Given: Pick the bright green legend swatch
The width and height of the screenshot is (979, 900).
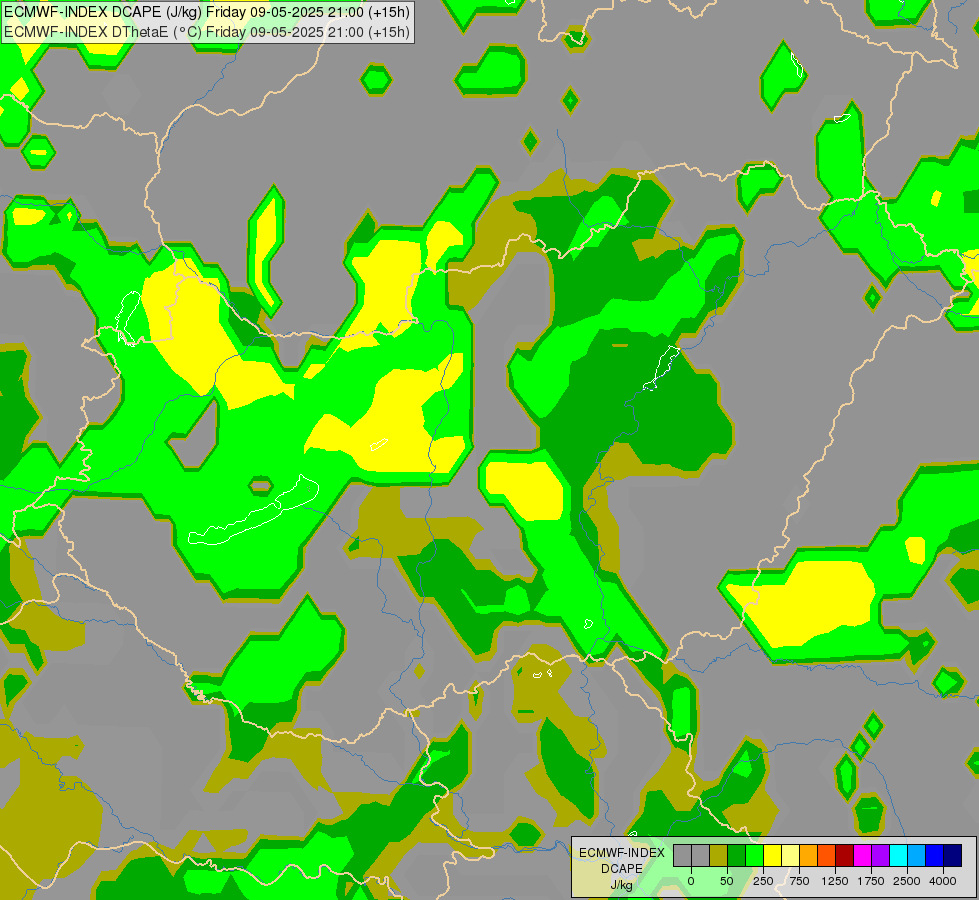Looking at the screenshot, I should coord(754,855).
